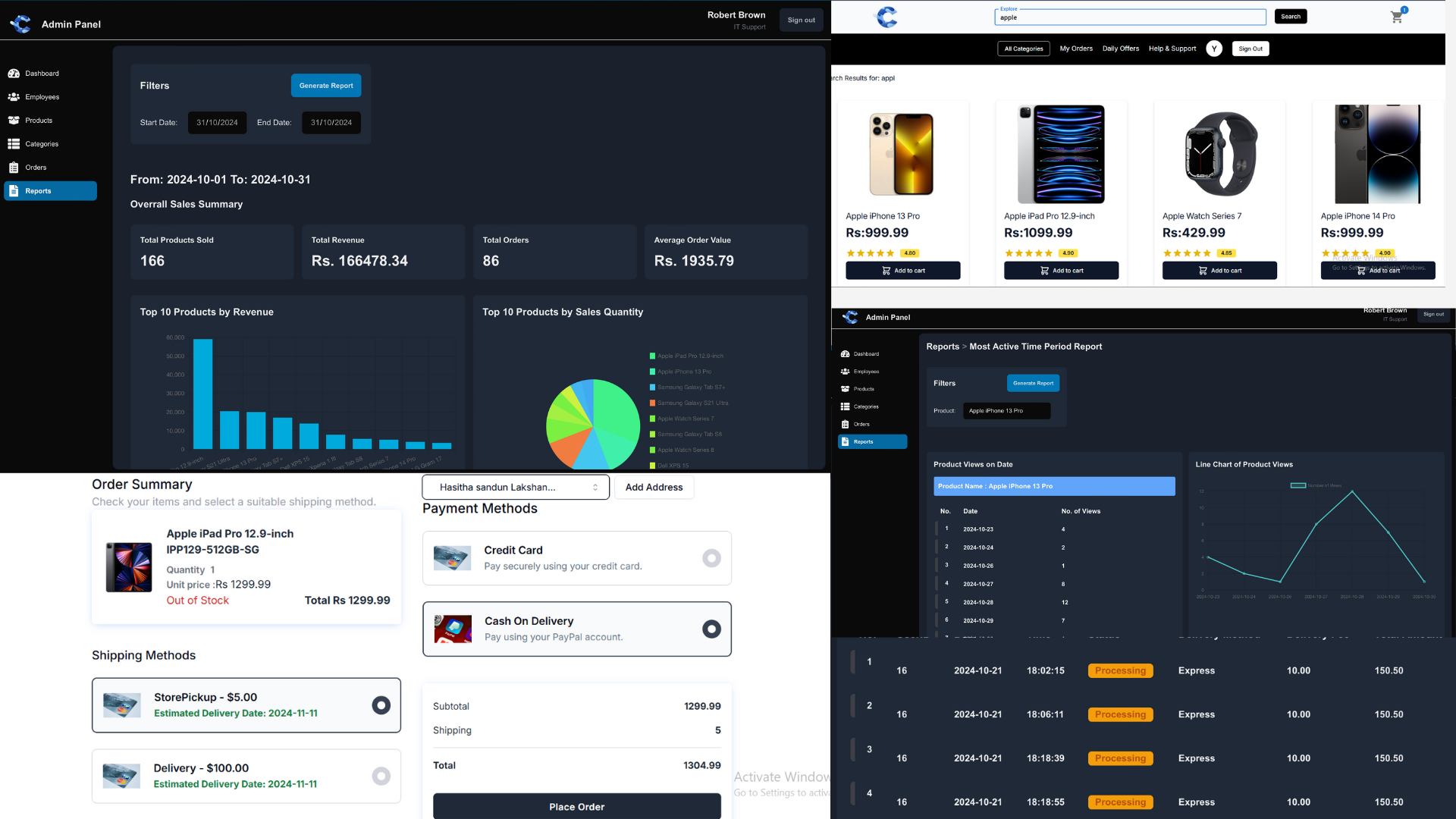
Task: Click the store Search button
Action: [1291, 17]
